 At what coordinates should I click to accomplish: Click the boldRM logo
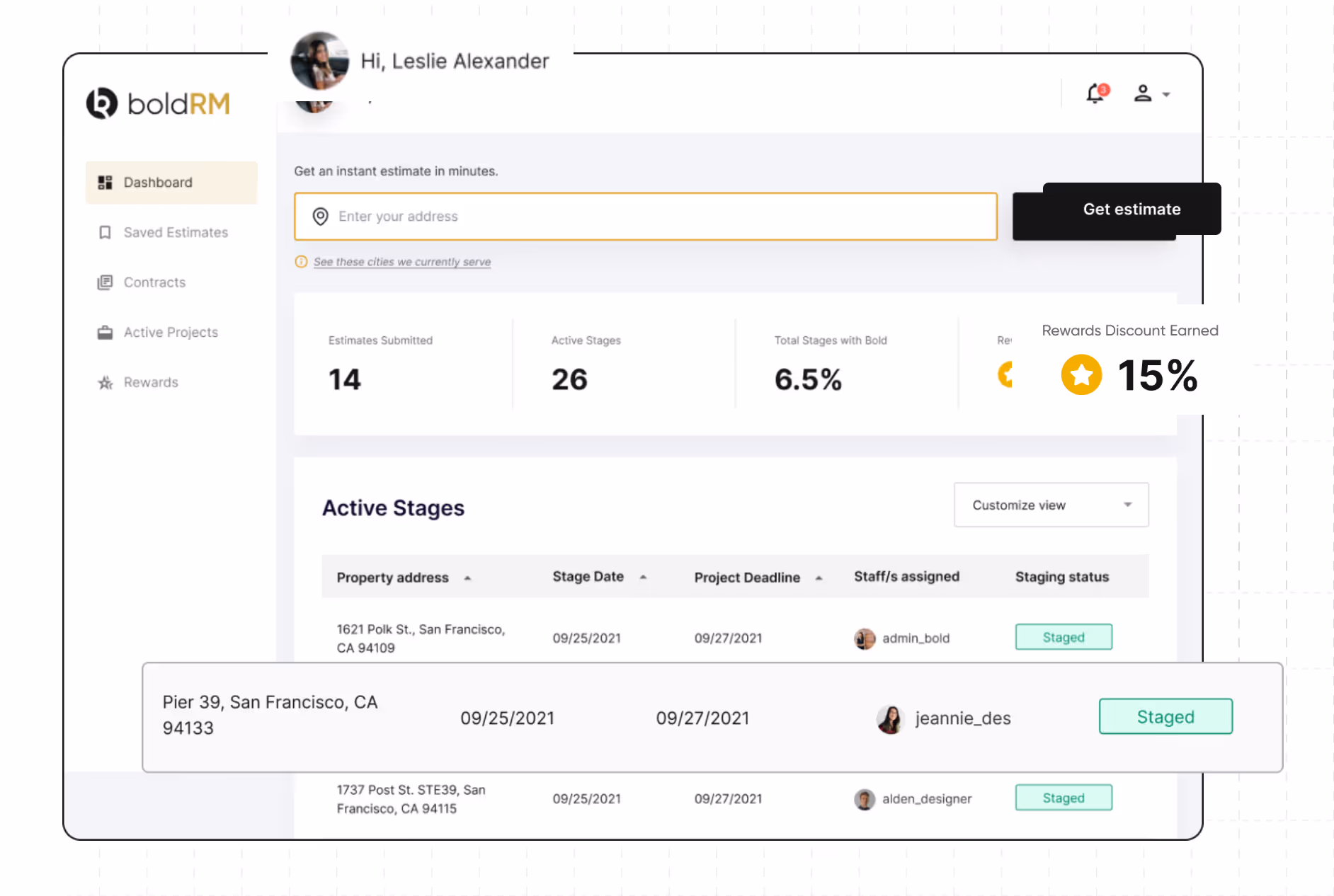158,103
